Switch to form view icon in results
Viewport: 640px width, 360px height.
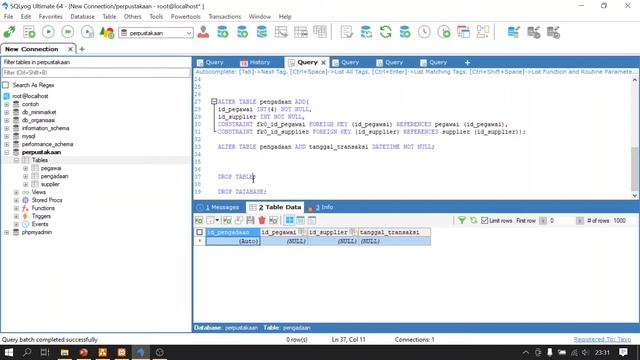coord(300,220)
